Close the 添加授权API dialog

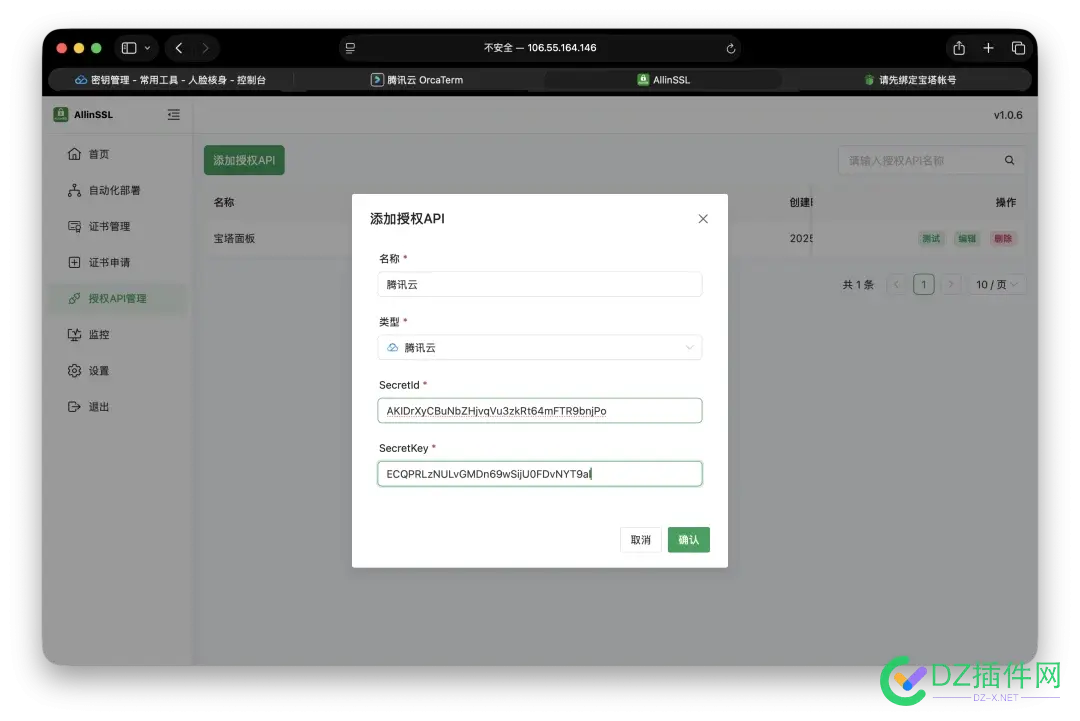click(703, 218)
